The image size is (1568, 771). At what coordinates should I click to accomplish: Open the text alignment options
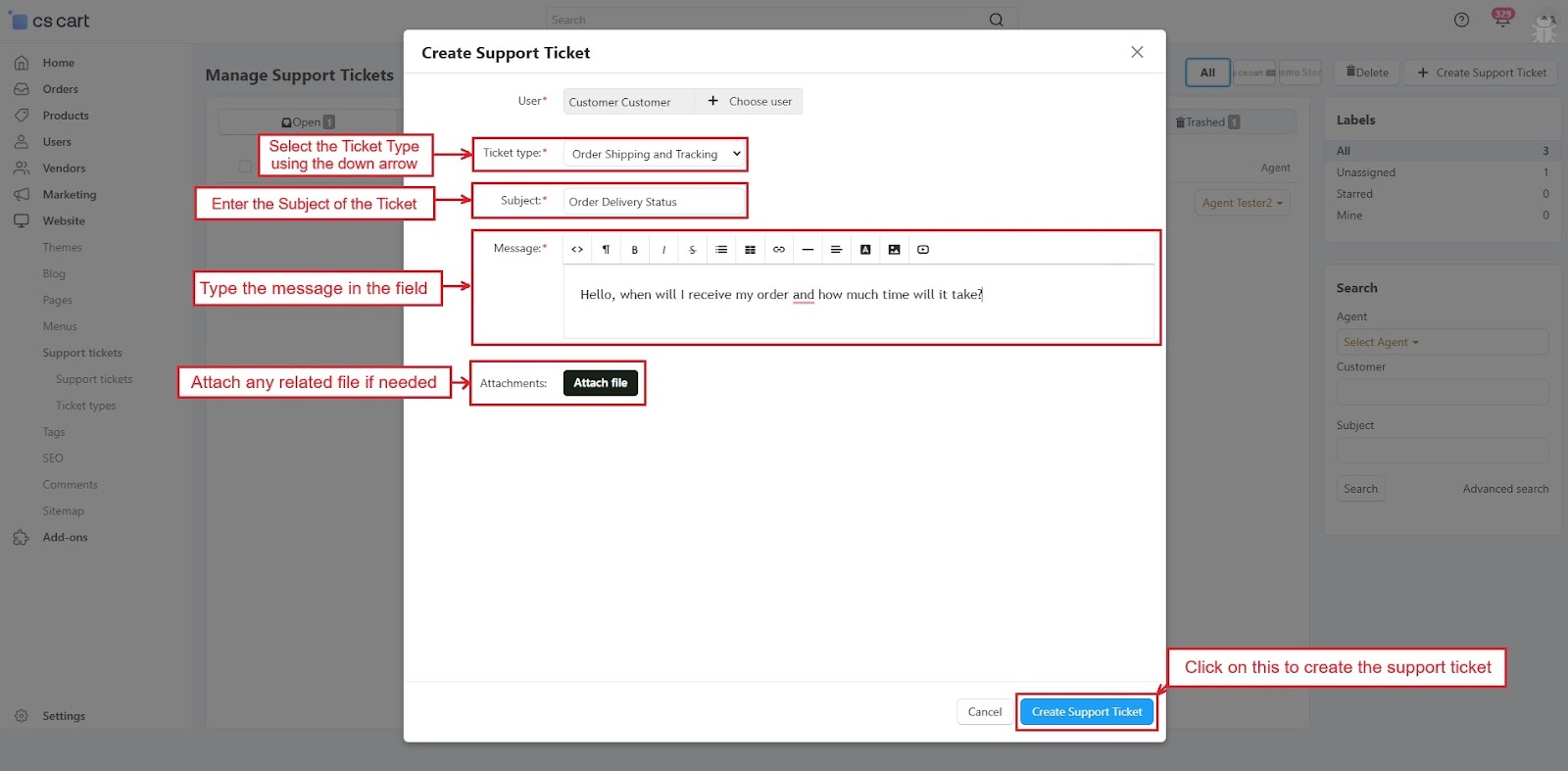[x=836, y=250]
